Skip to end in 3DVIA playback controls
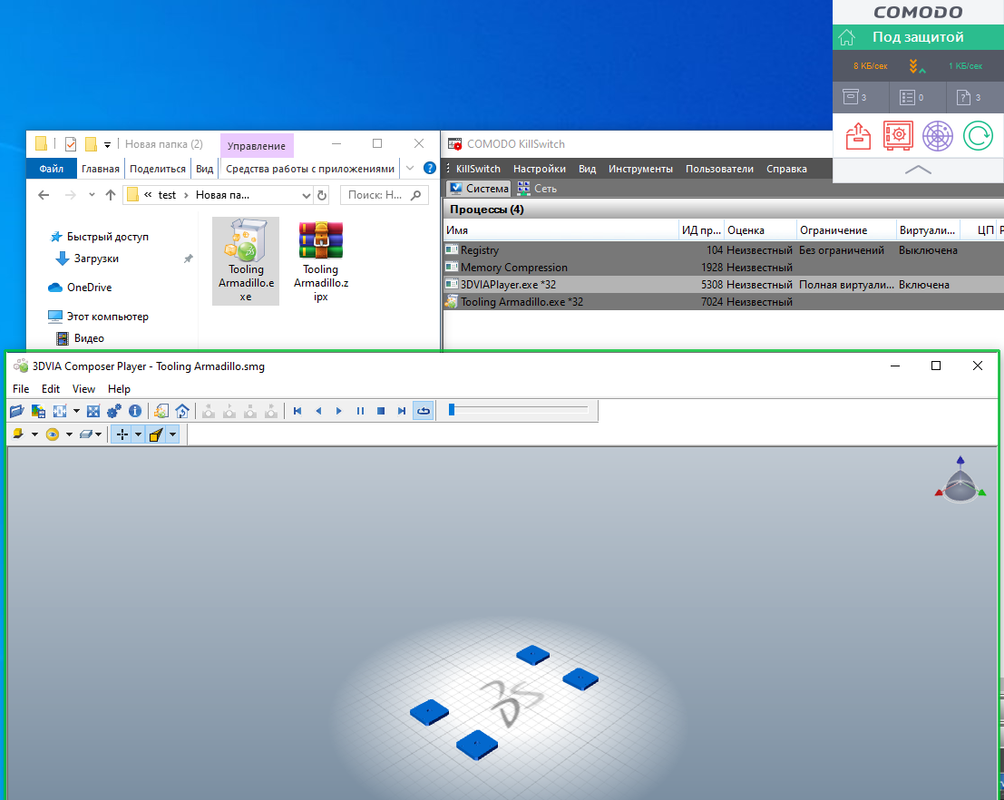Viewport: 1004px width, 800px height. [x=402, y=411]
